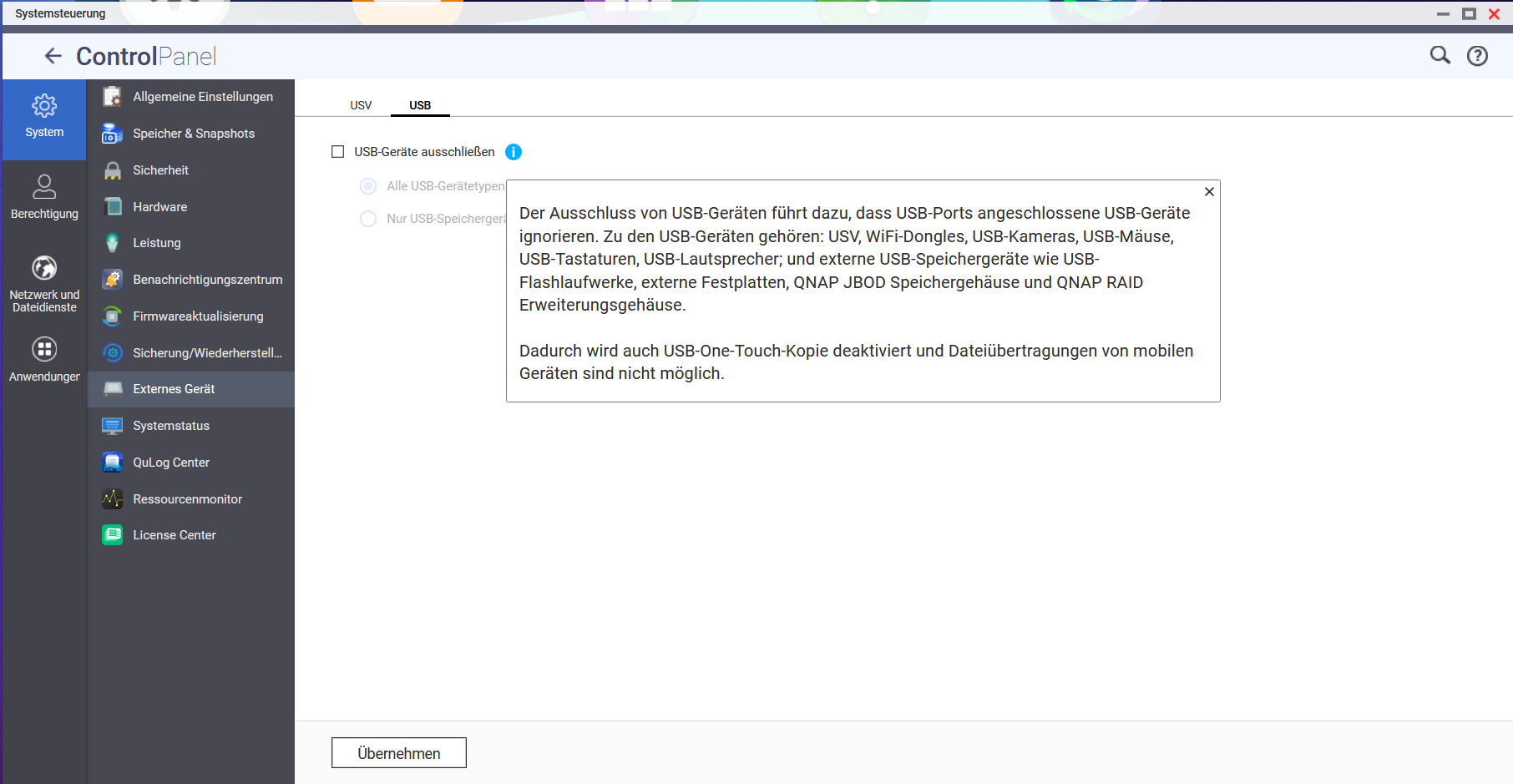Close the Systemsteuerung window
Viewport: 1513px width, 784px height.
[x=1495, y=13]
